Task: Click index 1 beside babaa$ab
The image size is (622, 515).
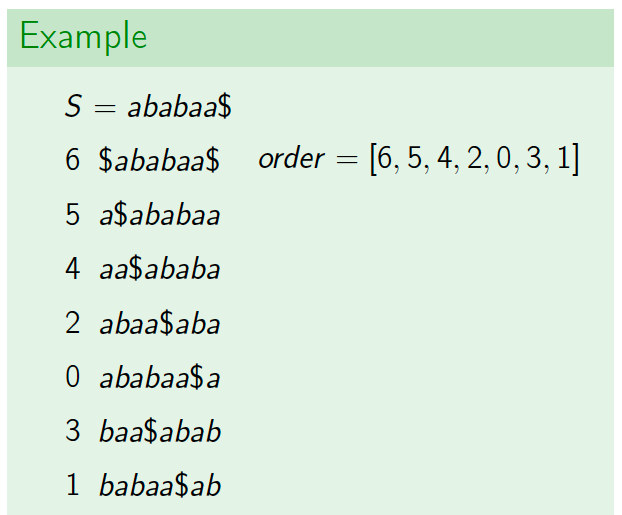Action: (73, 484)
